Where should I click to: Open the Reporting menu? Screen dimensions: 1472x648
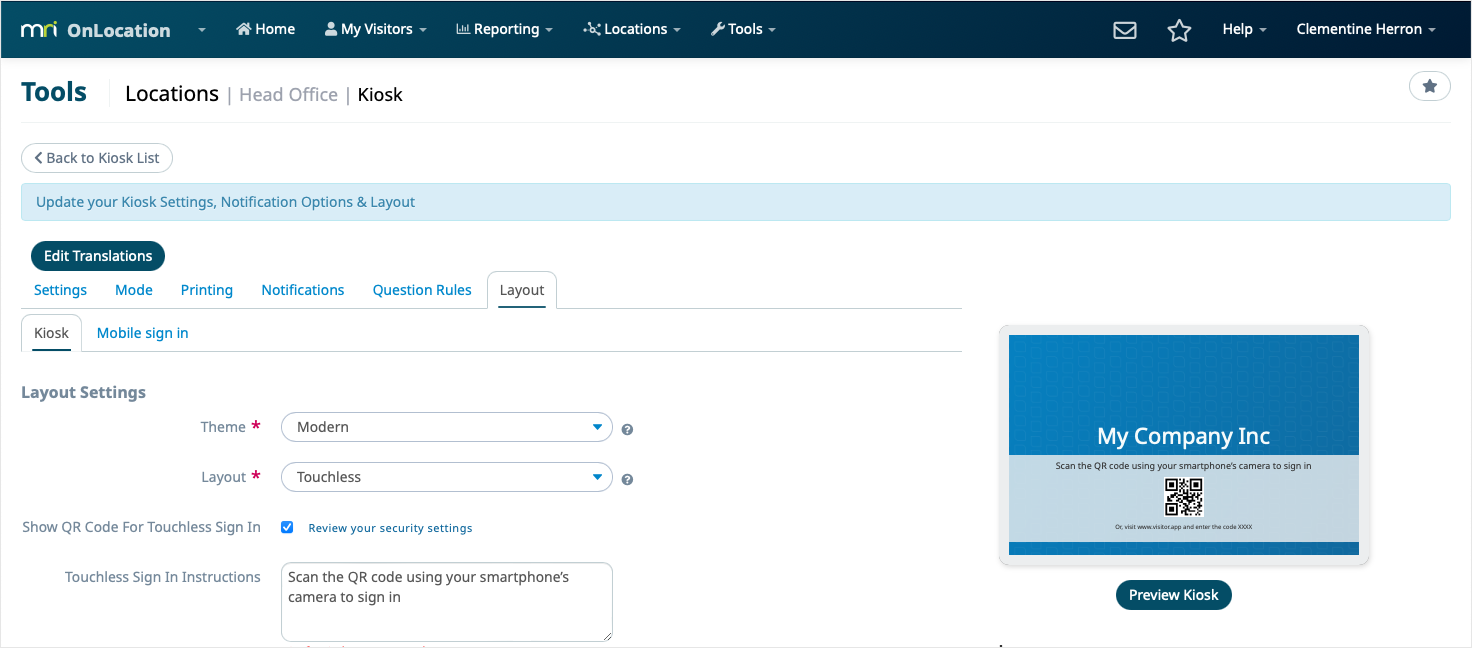pos(504,29)
